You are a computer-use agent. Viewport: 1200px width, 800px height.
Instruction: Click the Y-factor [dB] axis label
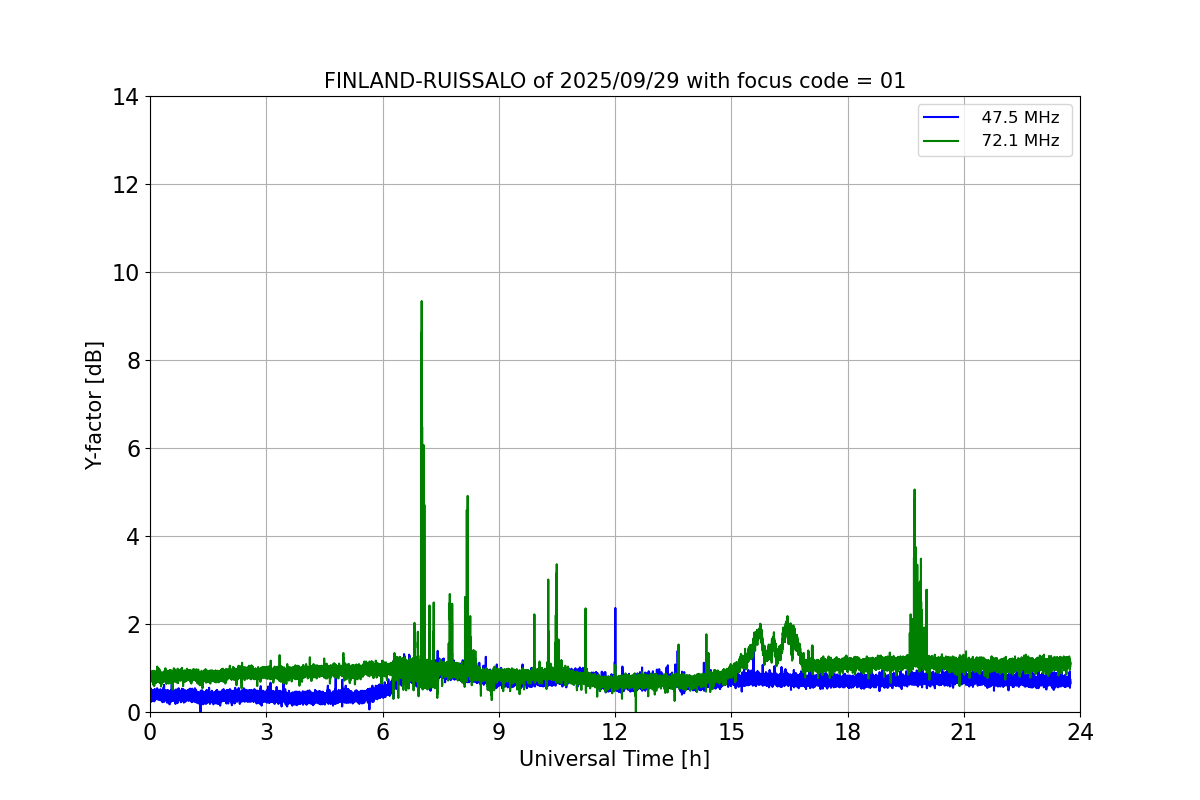coord(94,405)
